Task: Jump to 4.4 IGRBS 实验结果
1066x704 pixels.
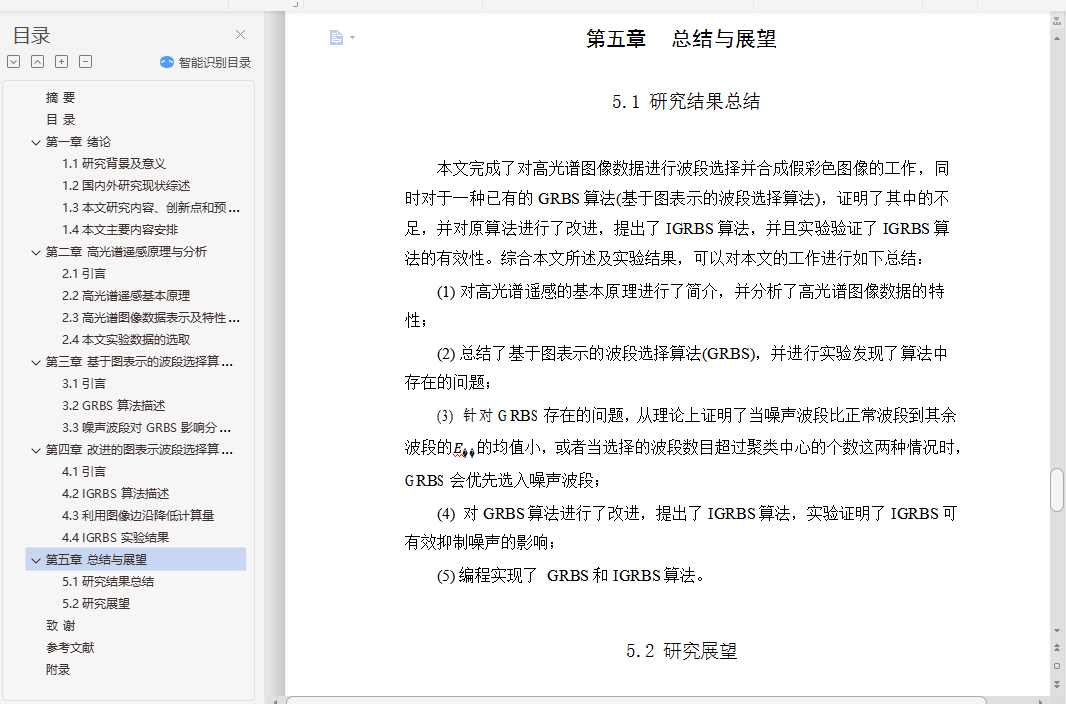Action: (x=116, y=538)
